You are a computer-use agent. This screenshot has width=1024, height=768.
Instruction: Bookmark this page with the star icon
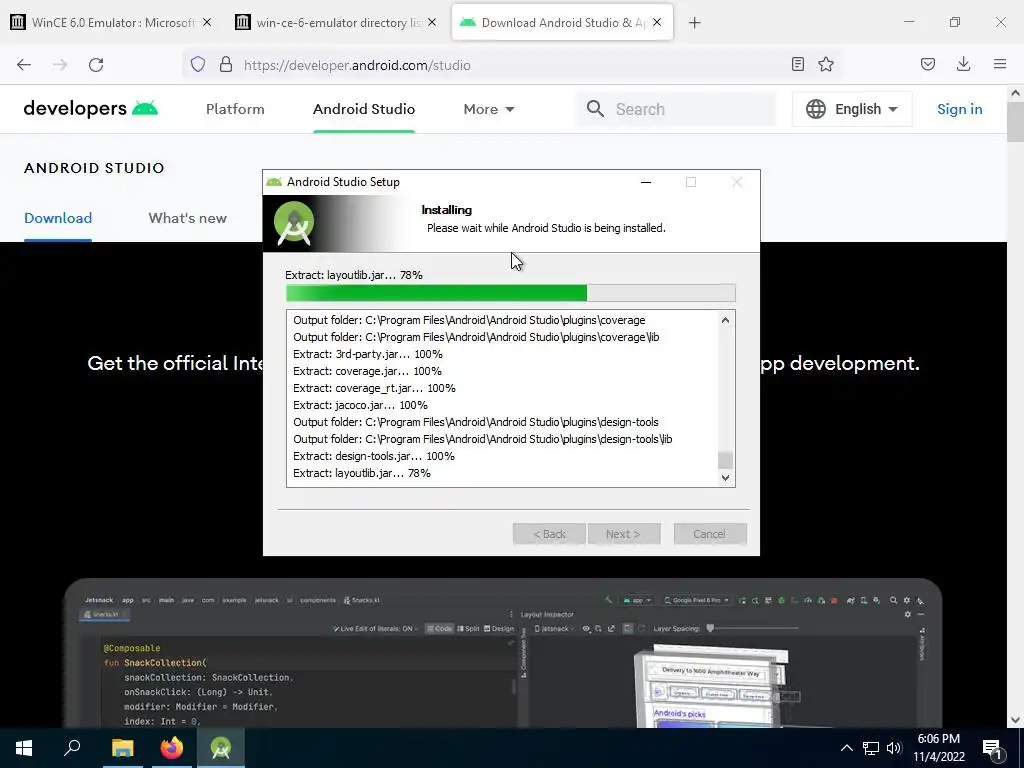(x=826, y=64)
